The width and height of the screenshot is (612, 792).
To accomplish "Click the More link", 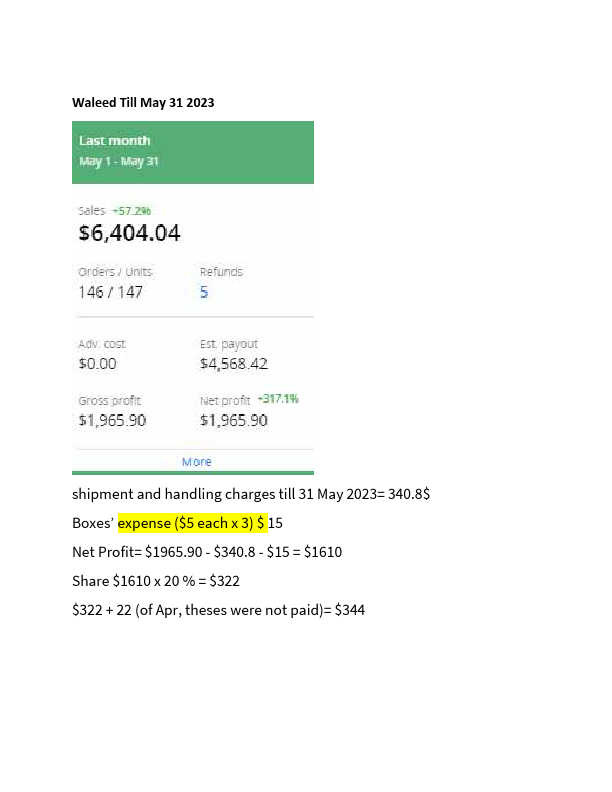I will pyautogui.click(x=196, y=462).
